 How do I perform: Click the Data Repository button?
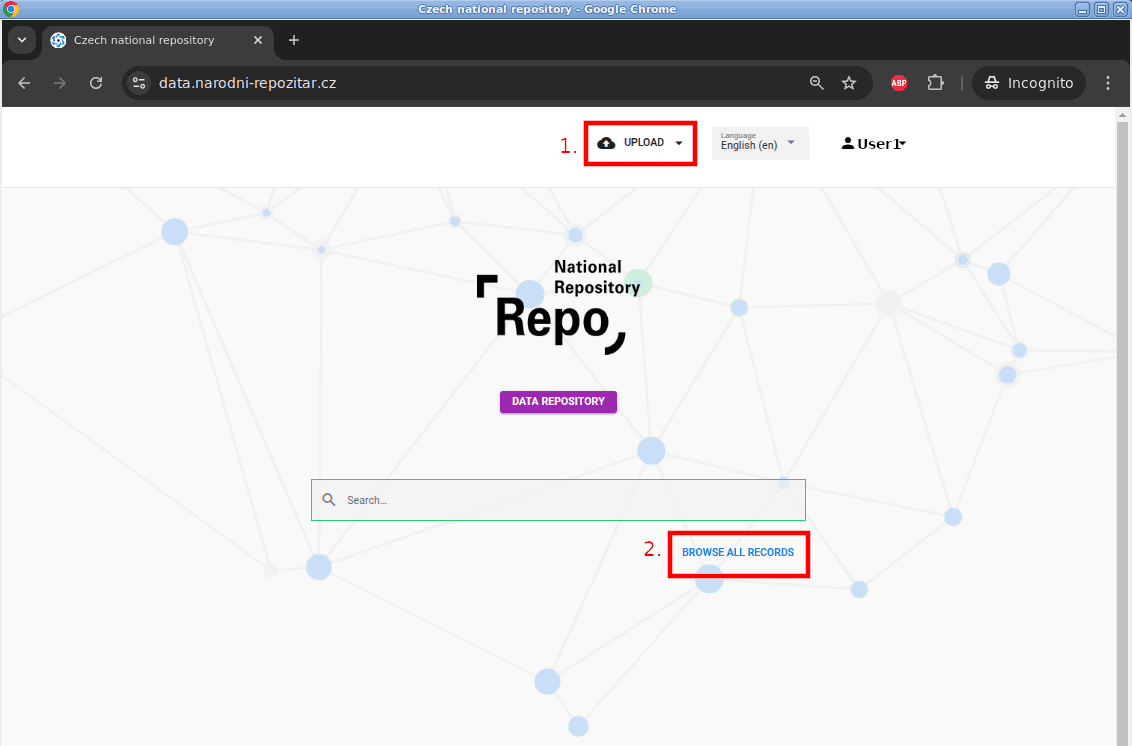click(x=558, y=401)
